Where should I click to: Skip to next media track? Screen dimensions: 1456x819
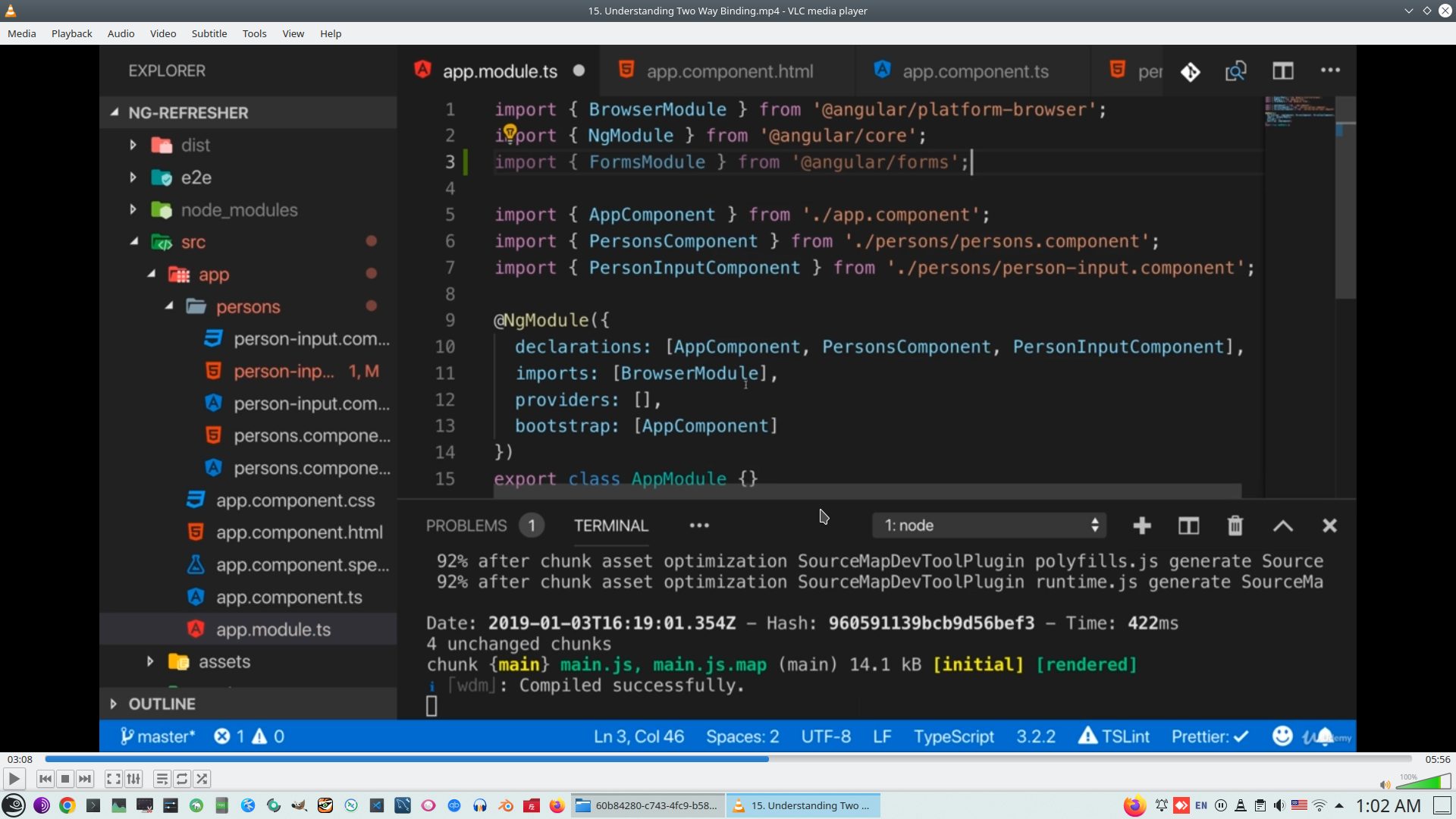[85, 779]
